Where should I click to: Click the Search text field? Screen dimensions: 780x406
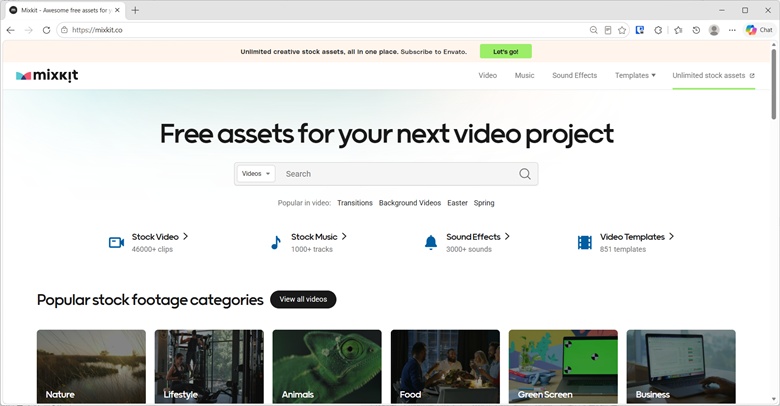pyautogui.click(x=398, y=174)
